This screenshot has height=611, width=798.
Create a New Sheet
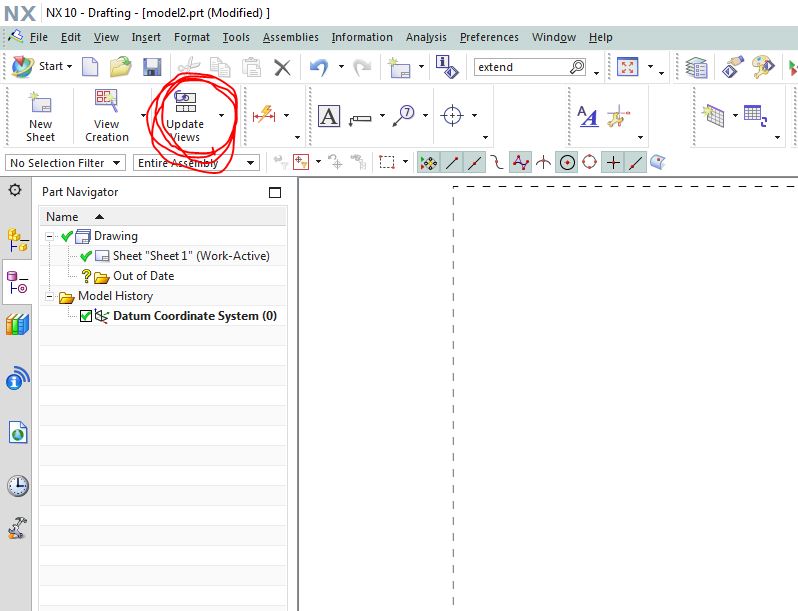[40, 117]
